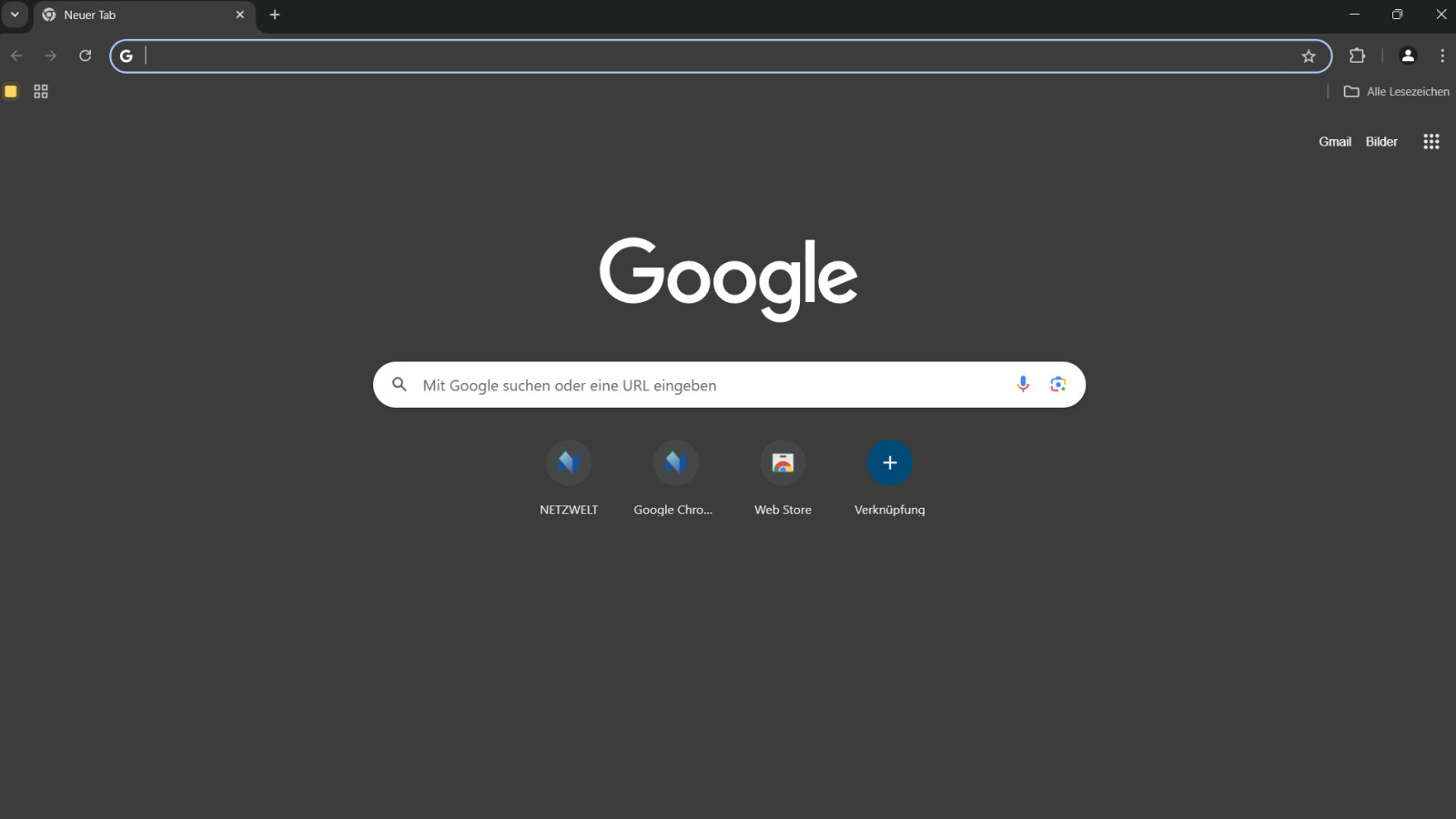Open the Google apps grid
Screen dimensions: 1456x819
[1431, 142]
